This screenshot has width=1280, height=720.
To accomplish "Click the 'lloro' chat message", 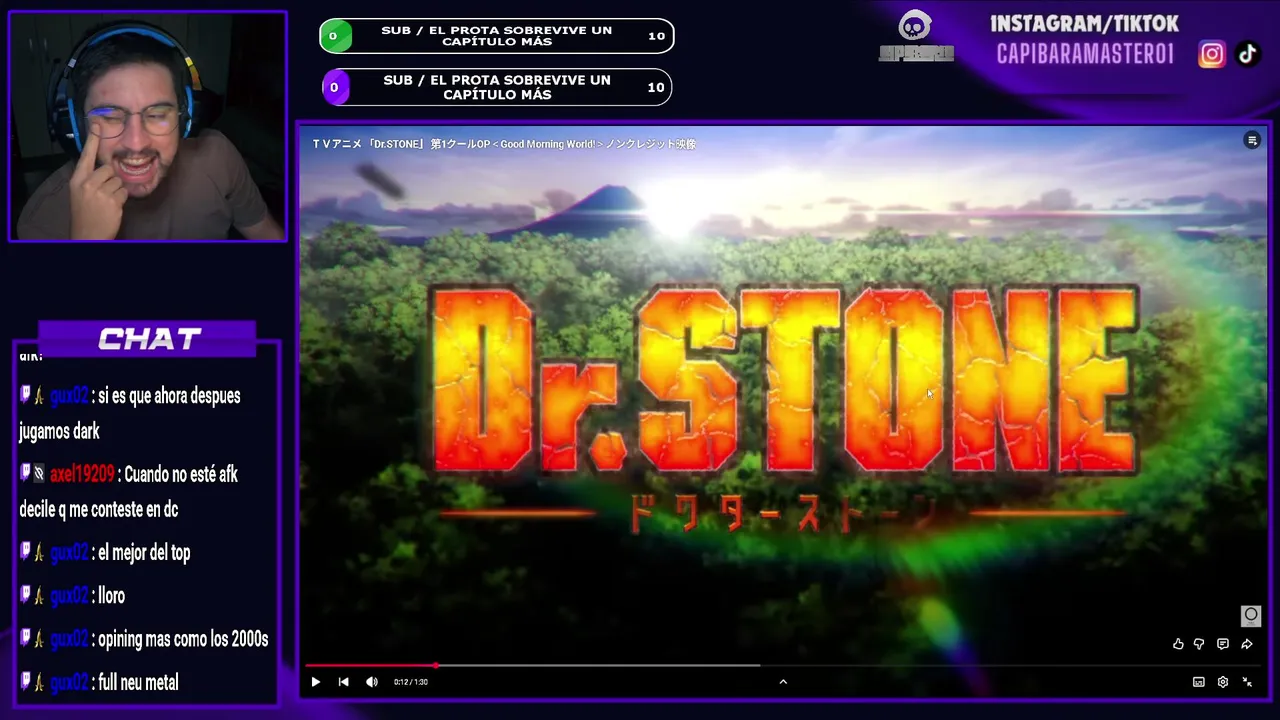I will [x=111, y=596].
